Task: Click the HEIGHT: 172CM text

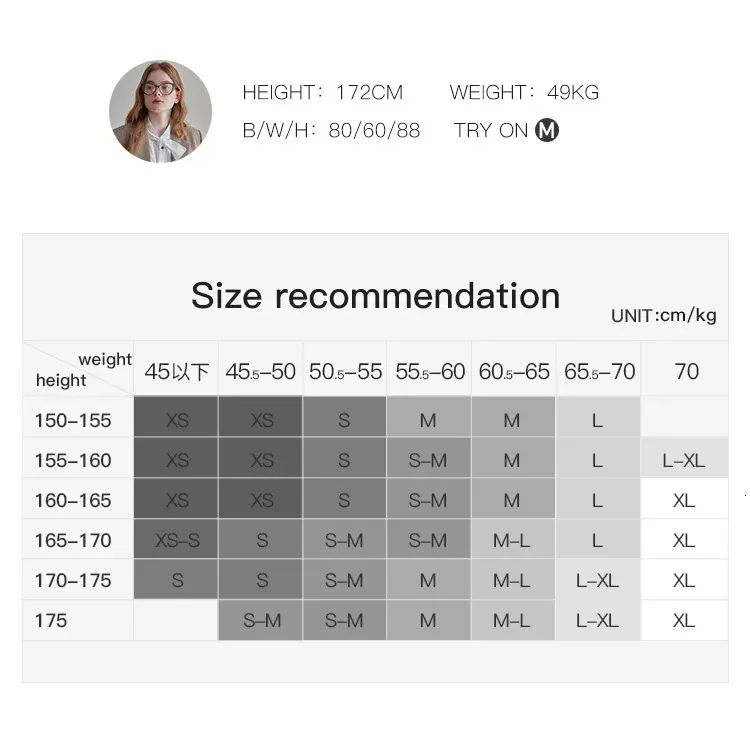Action: (x=323, y=92)
